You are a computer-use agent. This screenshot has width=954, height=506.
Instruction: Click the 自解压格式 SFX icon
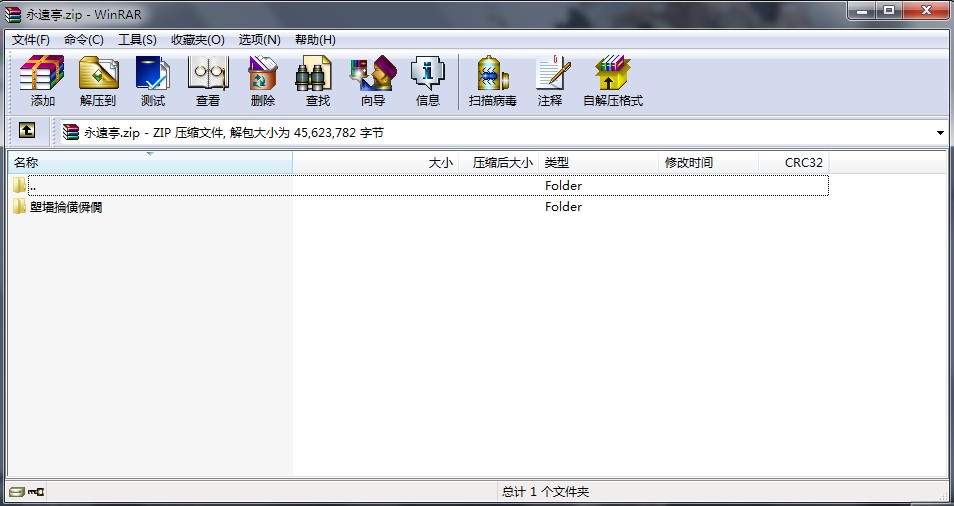[x=613, y=81]
